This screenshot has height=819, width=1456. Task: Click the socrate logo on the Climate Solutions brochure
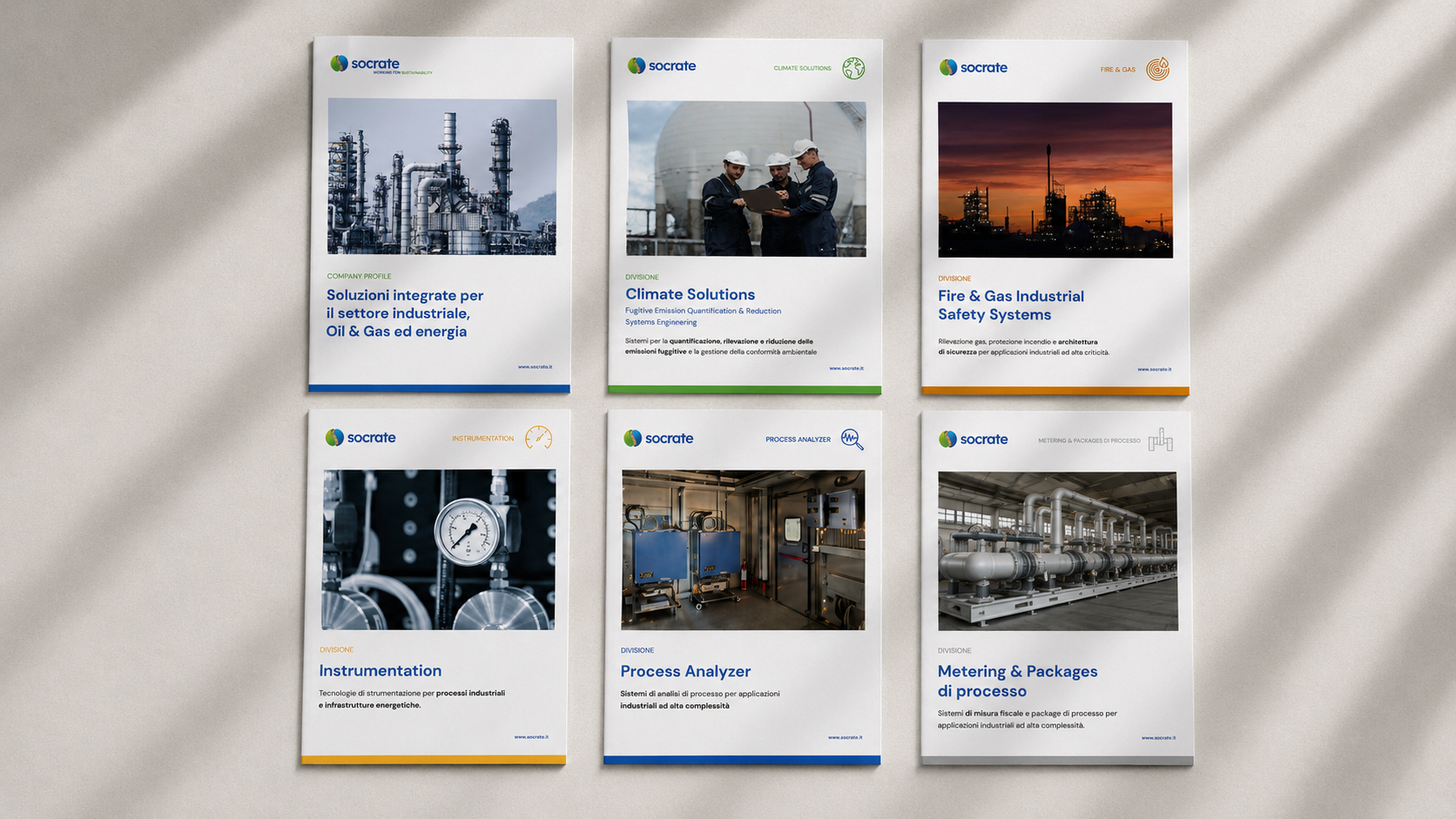click(662, 65)
